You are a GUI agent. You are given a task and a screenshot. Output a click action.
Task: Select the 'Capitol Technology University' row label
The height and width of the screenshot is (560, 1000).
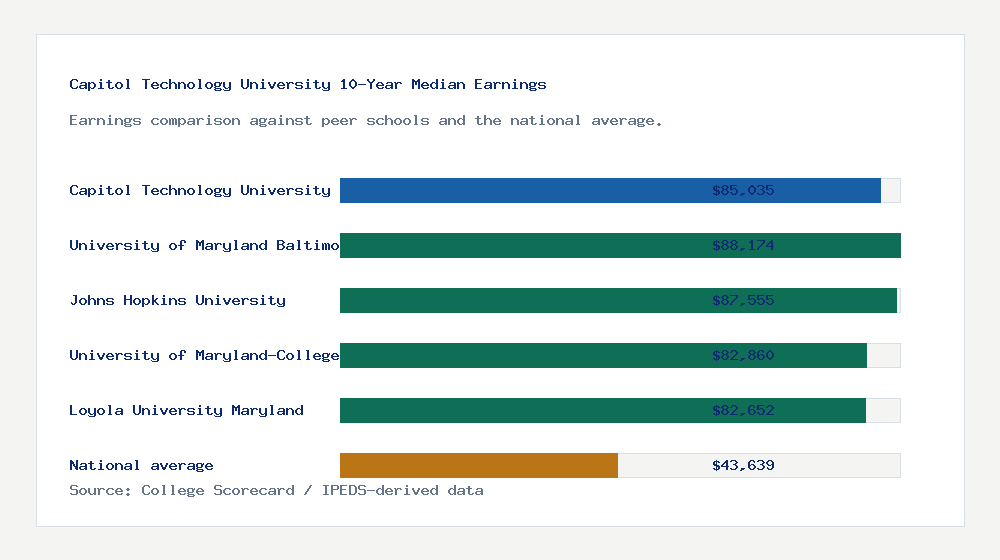[200, 190]
